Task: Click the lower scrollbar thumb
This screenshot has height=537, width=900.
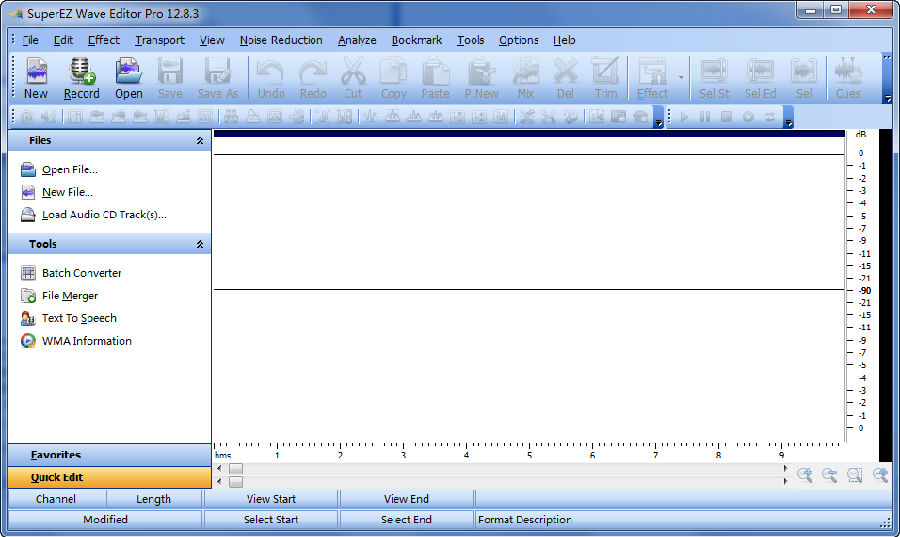Action: [x=236, y=482]
